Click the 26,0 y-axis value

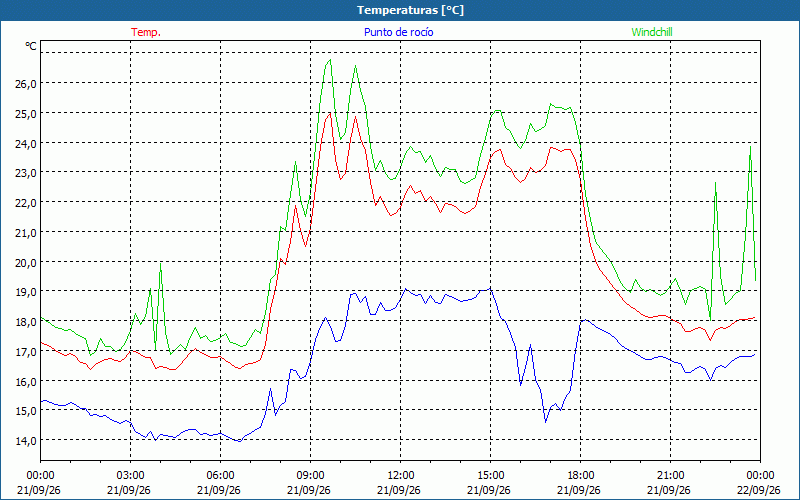coord(26,84)
